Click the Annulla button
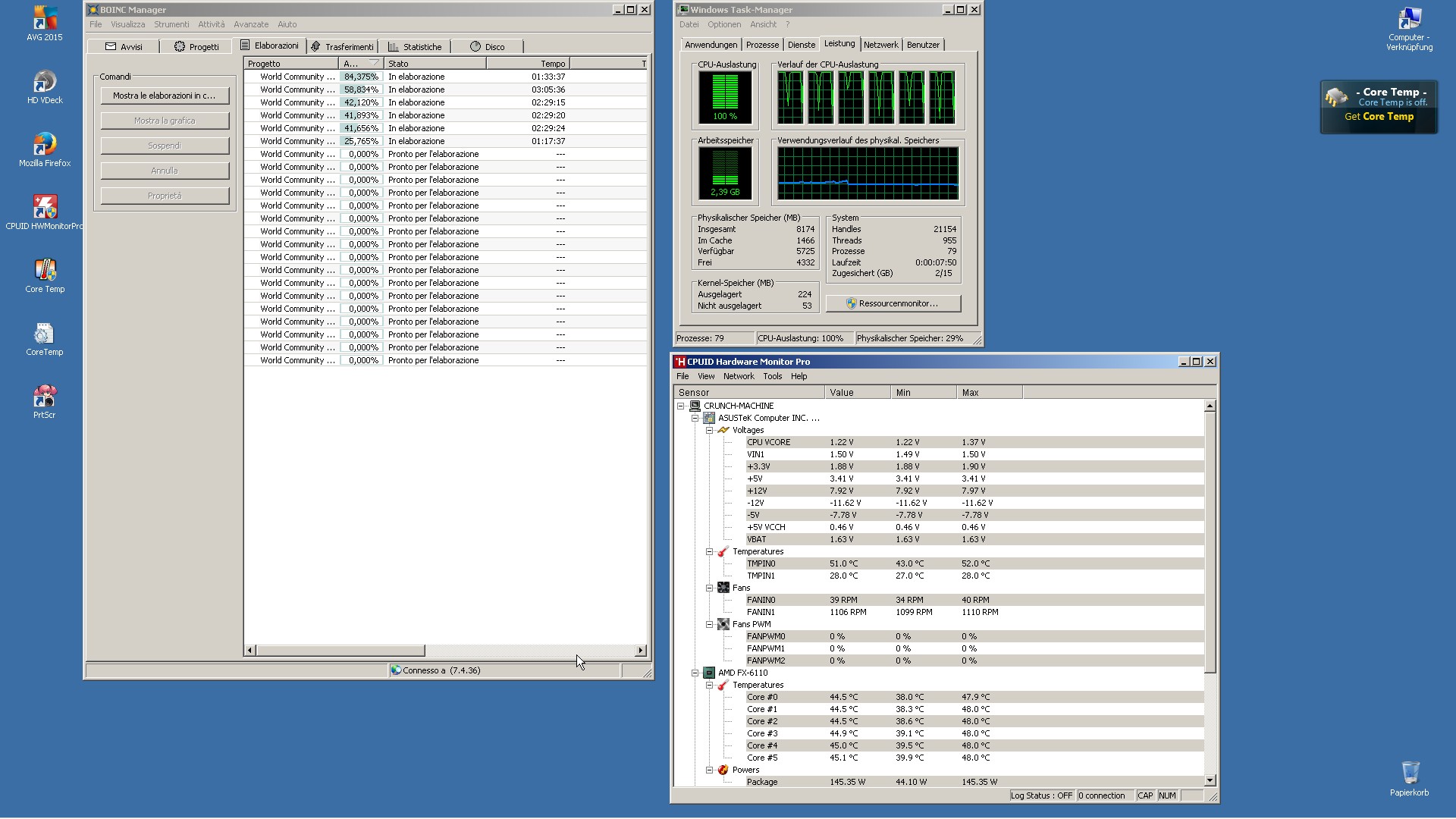Viewport: 1456px width, 819px height. (165, 171)
